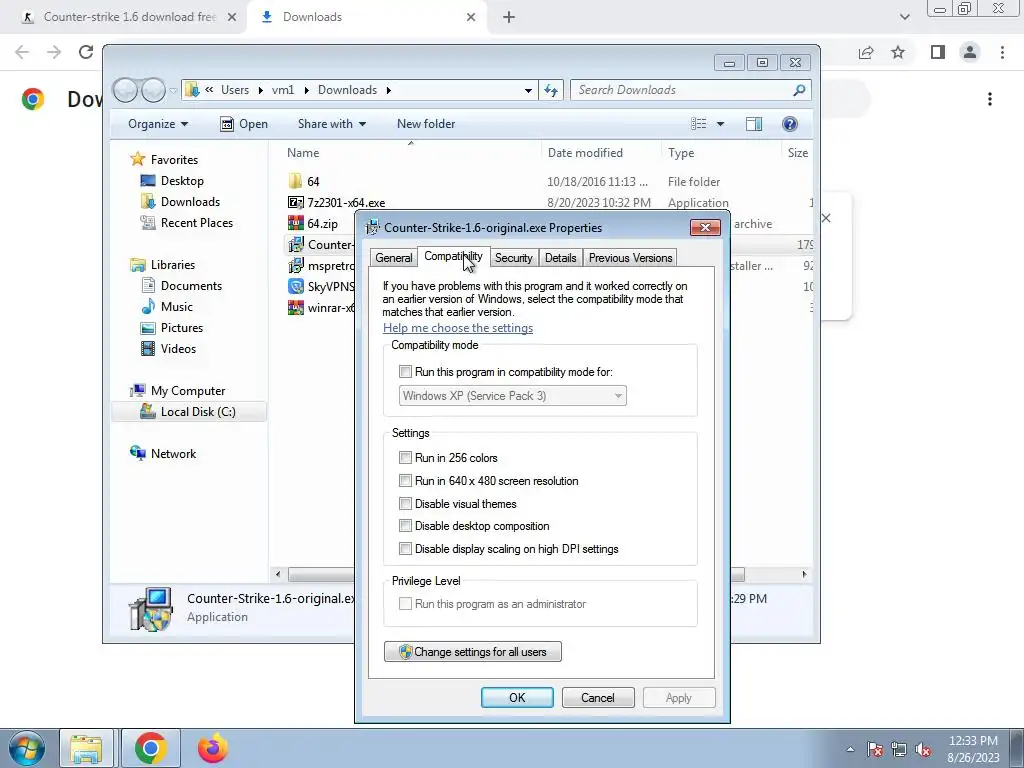The height and width of the screenshot is (768, 1024).
Task: Open a new Chrome tab
Action: tap(509, 17)
